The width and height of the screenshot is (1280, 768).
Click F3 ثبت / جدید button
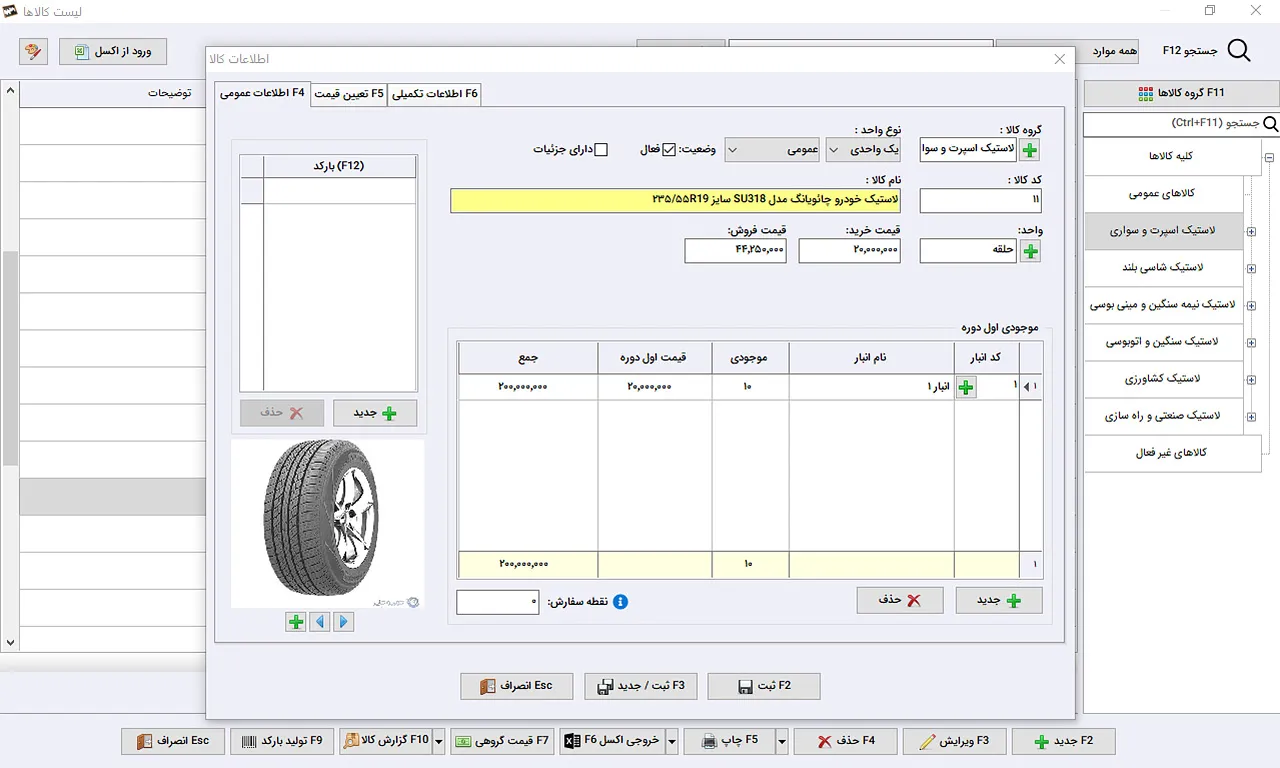(x=640, y=686)
